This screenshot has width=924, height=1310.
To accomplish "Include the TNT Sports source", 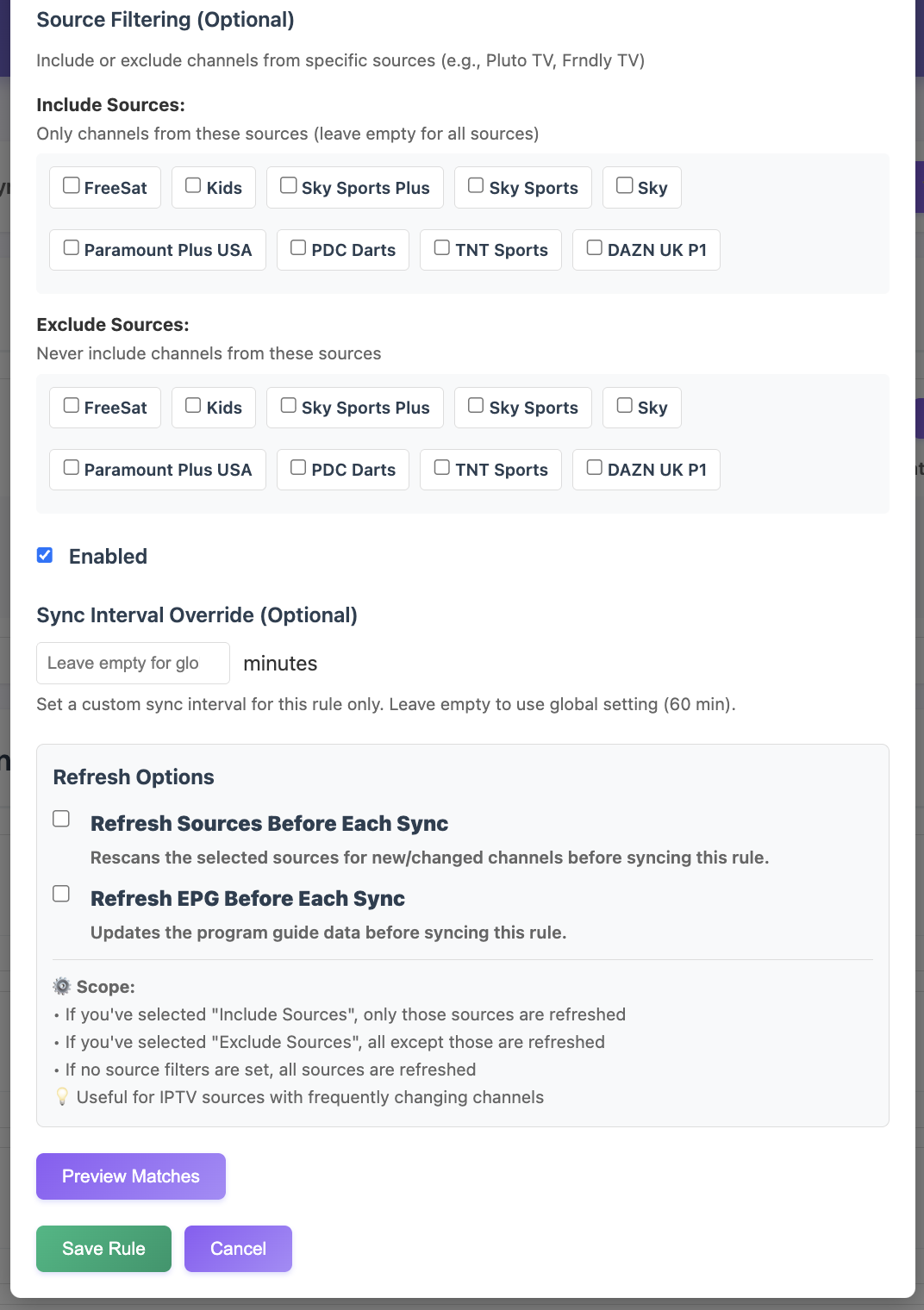I will (442, 248).
